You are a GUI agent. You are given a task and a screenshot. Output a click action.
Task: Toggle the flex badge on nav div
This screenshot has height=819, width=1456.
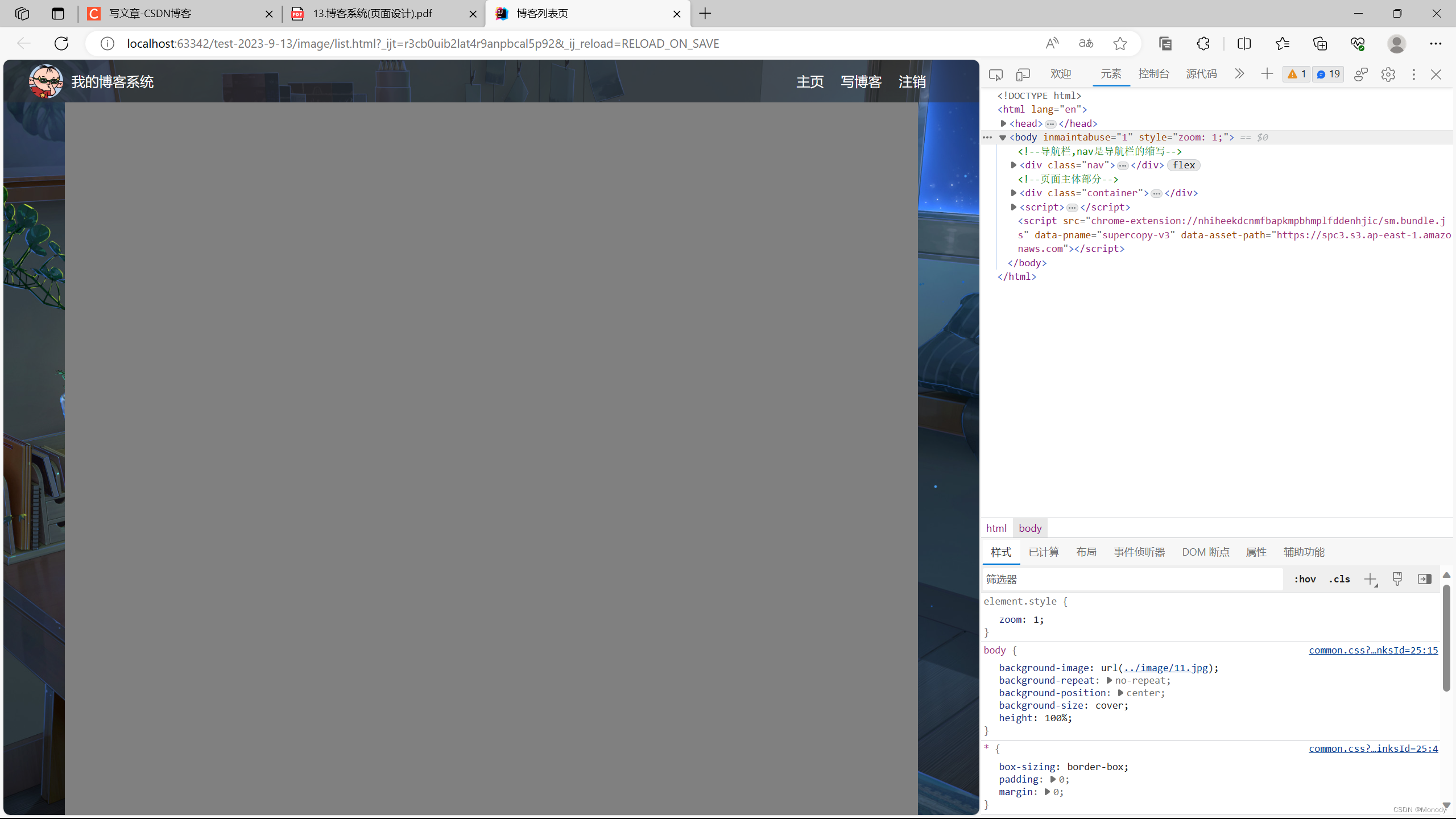(x=1184, y=165)
